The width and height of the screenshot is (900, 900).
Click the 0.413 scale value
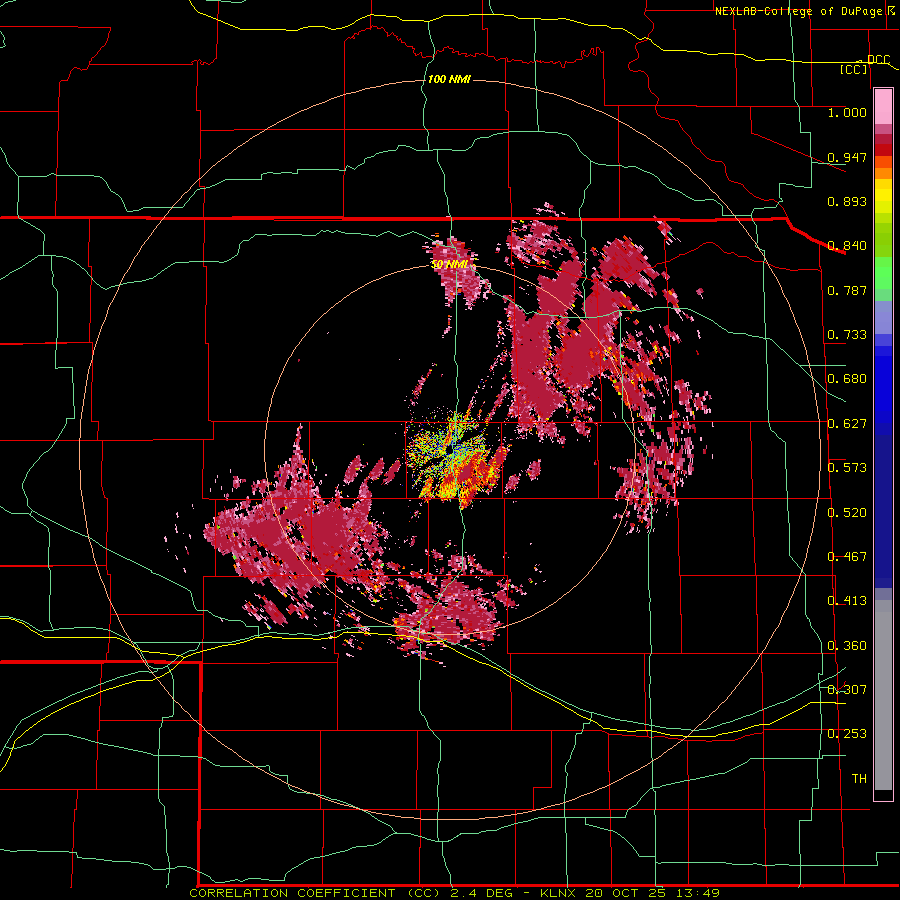[x=847, y=601]
